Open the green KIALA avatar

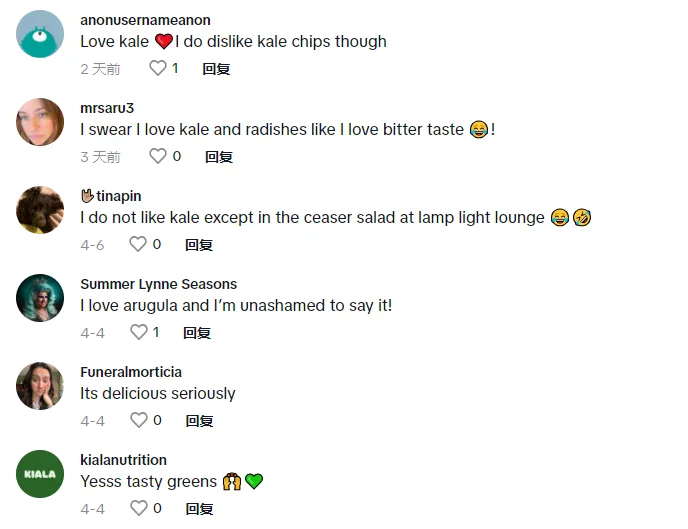[40, 474]
